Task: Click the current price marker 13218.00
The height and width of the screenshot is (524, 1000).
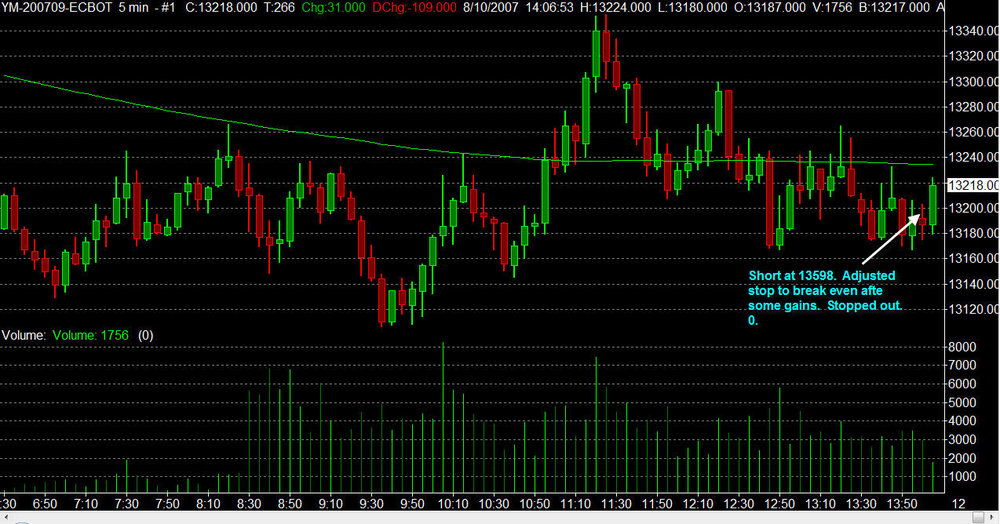Action: 973,185
